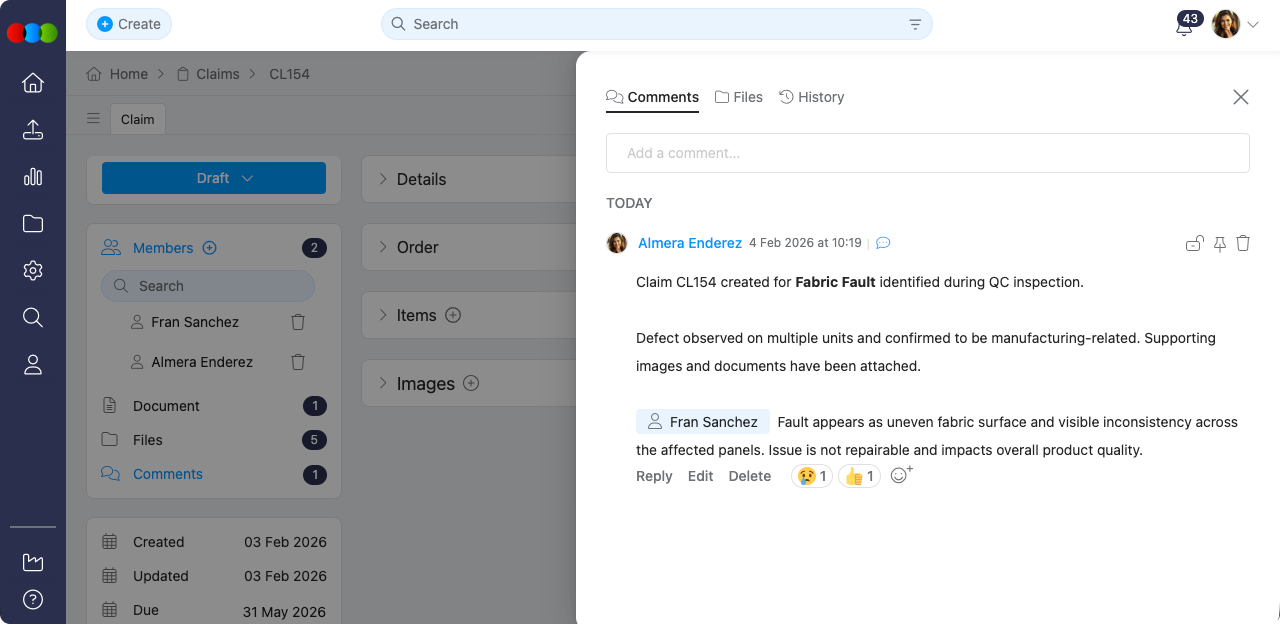Delete the comment using the trash icon
Screen dimensions: 1280x624
[1243, 243]
